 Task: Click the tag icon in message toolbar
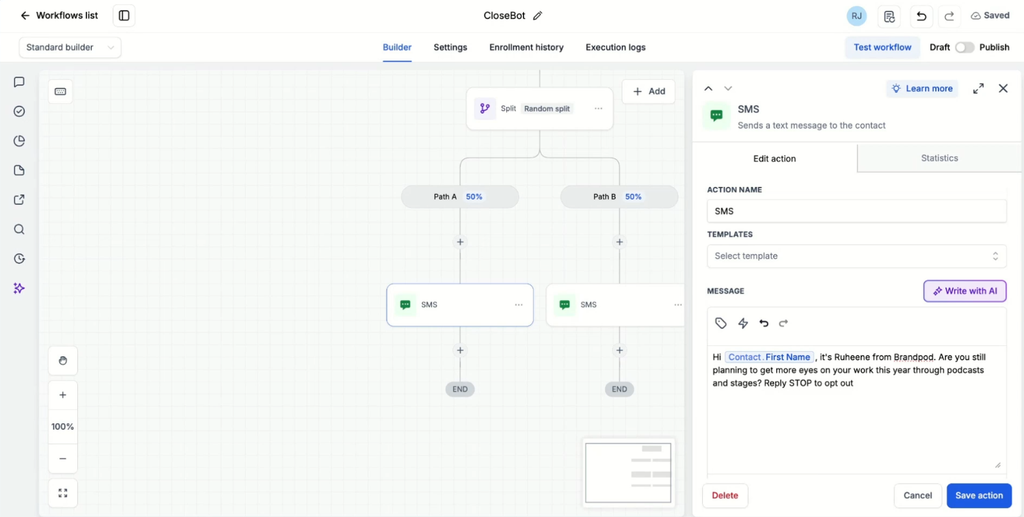(x=721, y=323)
